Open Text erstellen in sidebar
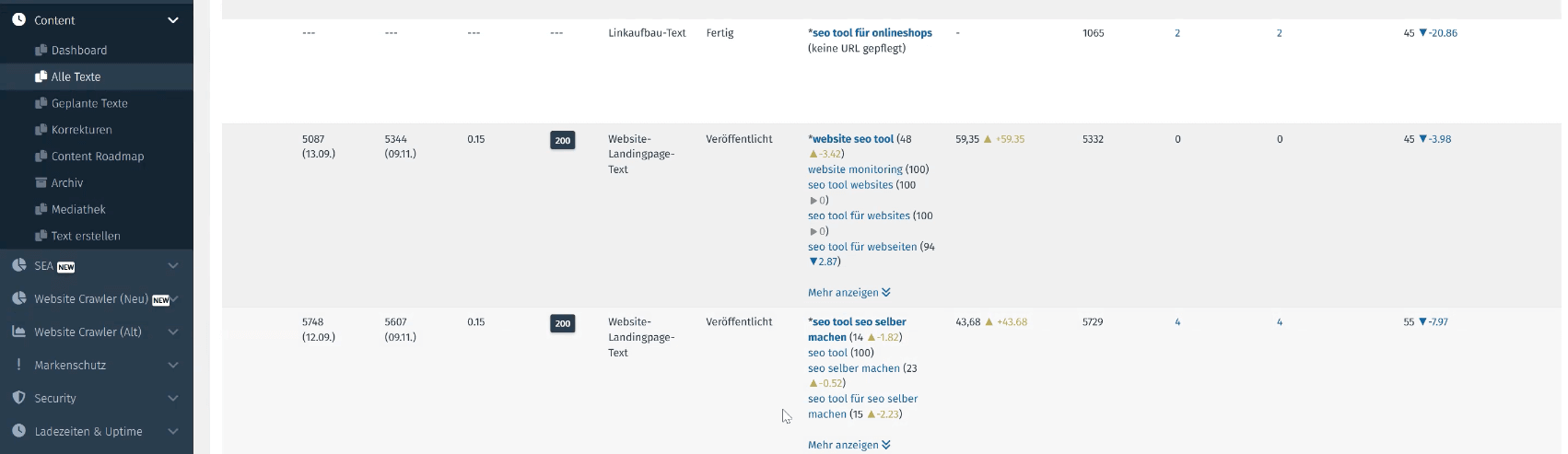Screen dimensions: 1568x454 tap(85, 236)
